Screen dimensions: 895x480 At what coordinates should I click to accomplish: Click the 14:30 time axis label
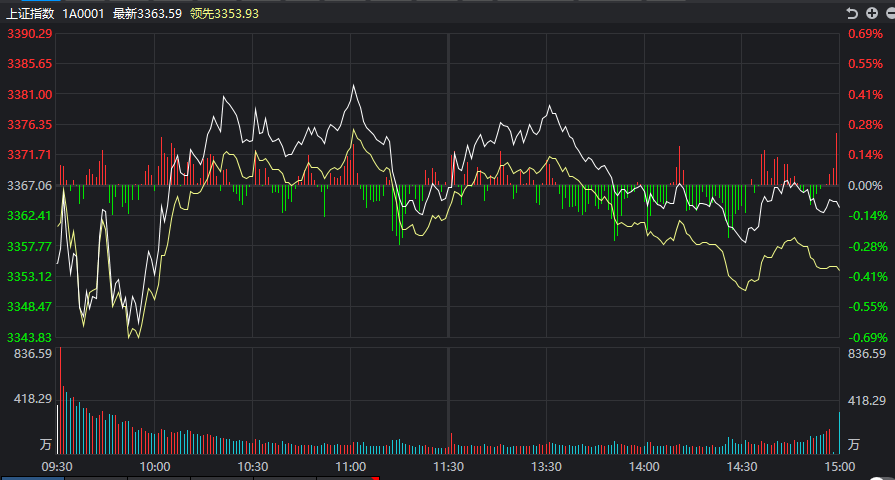pos(742,467)
